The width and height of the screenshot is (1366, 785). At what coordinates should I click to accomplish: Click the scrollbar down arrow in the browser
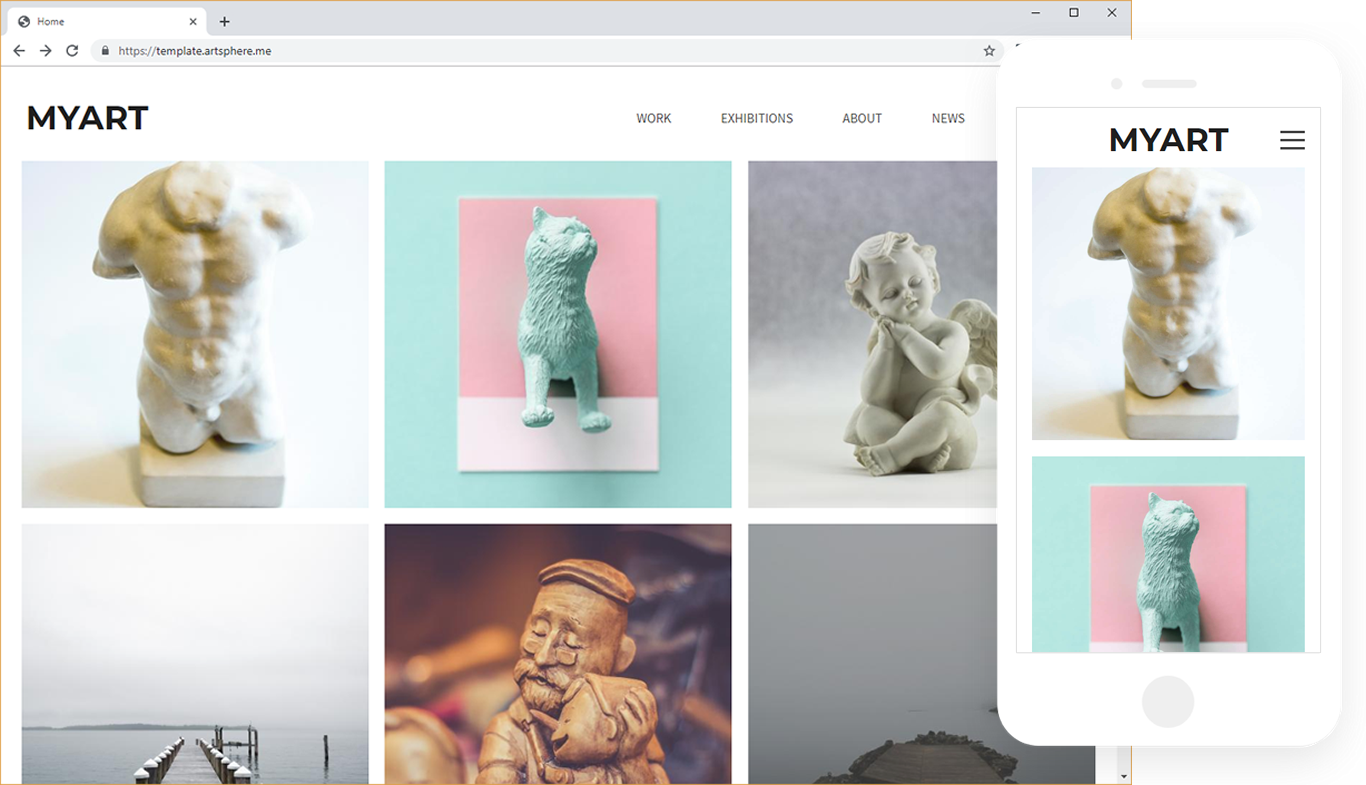tap(1123, 776)
